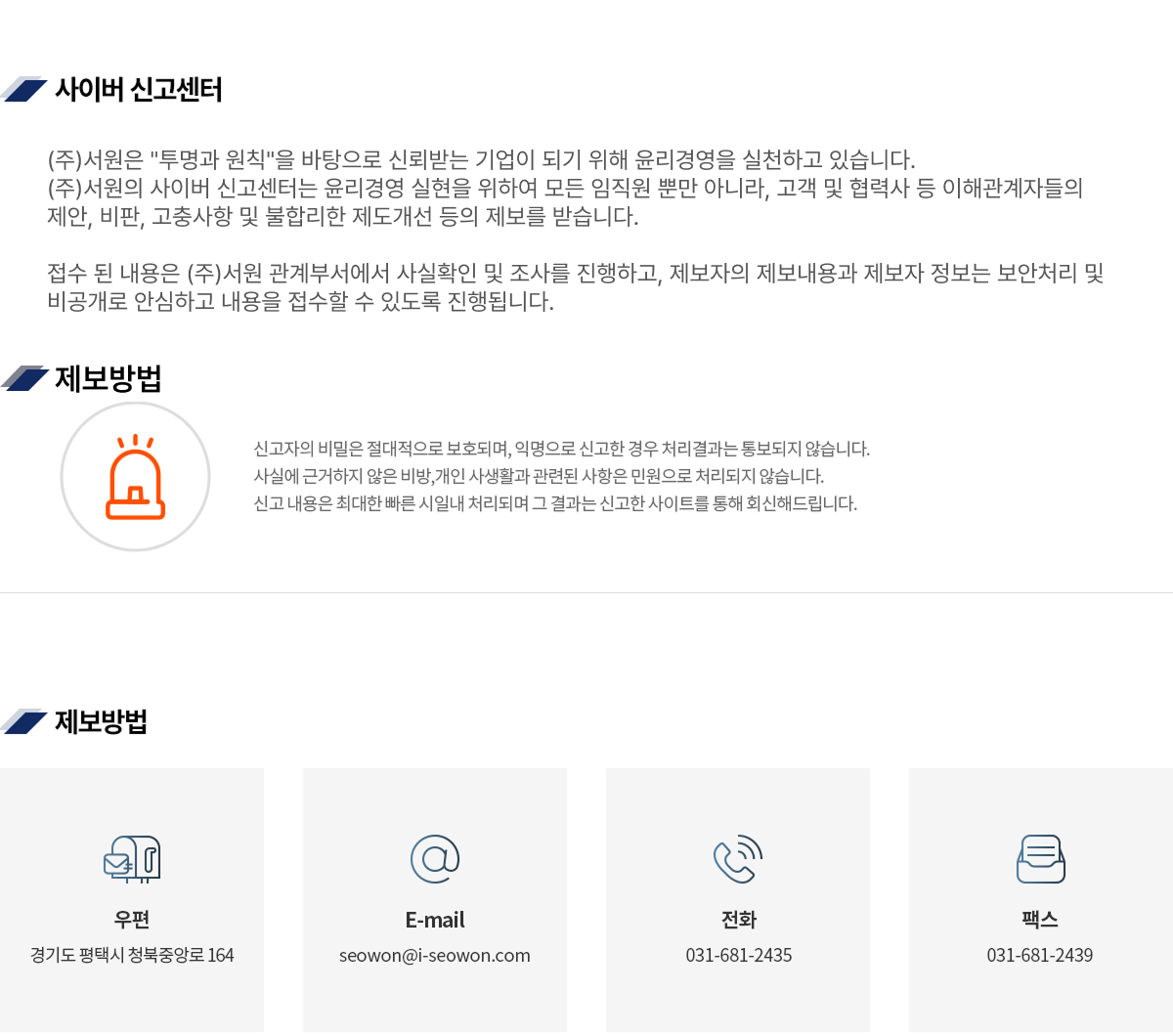
Task: Select the 팩스 card heading
Action: (1040, 920)
